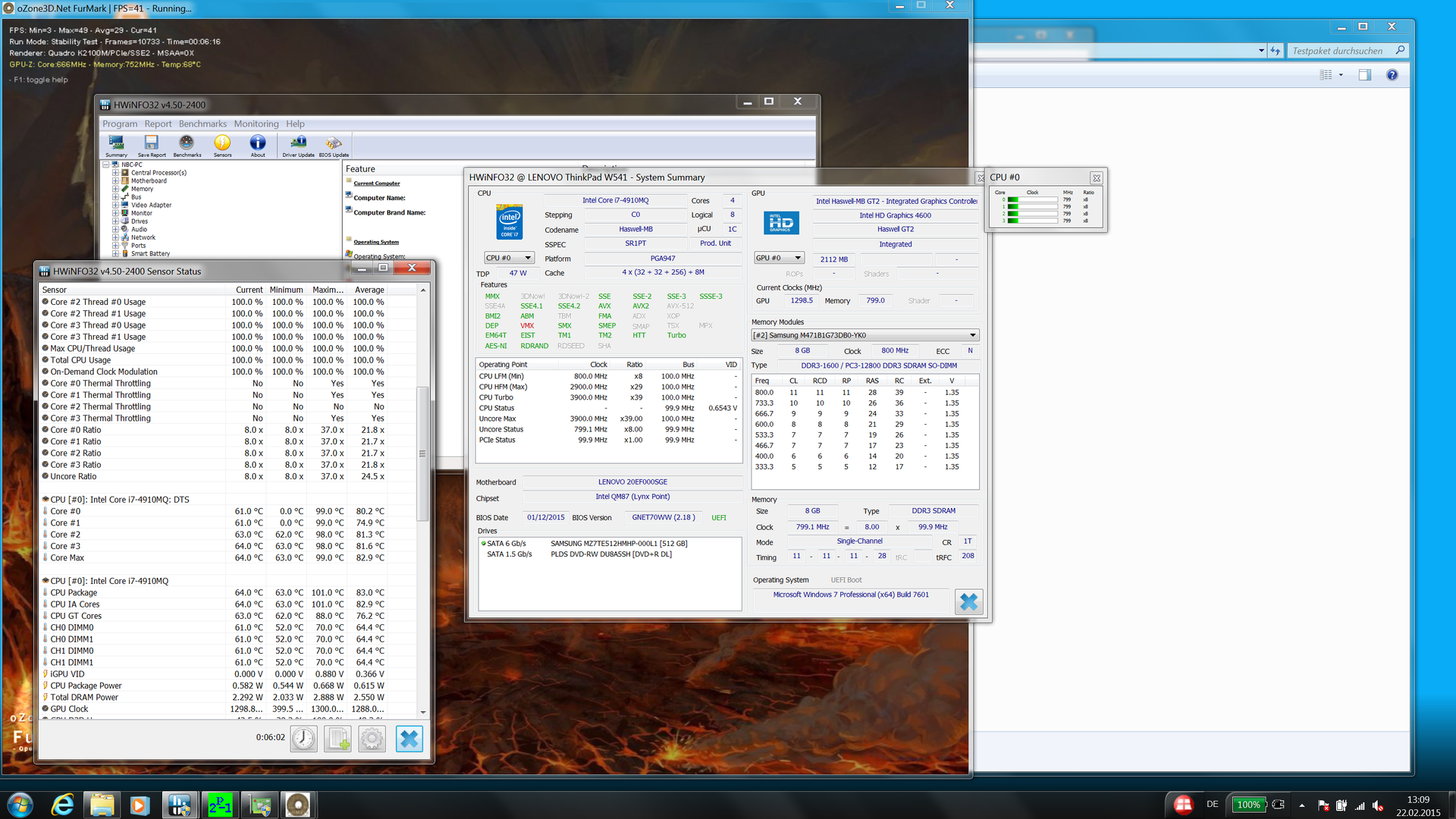Open the Program menu in HWiNFO32
Viewport: 1456px width, 819px height.
click(120, 124)
